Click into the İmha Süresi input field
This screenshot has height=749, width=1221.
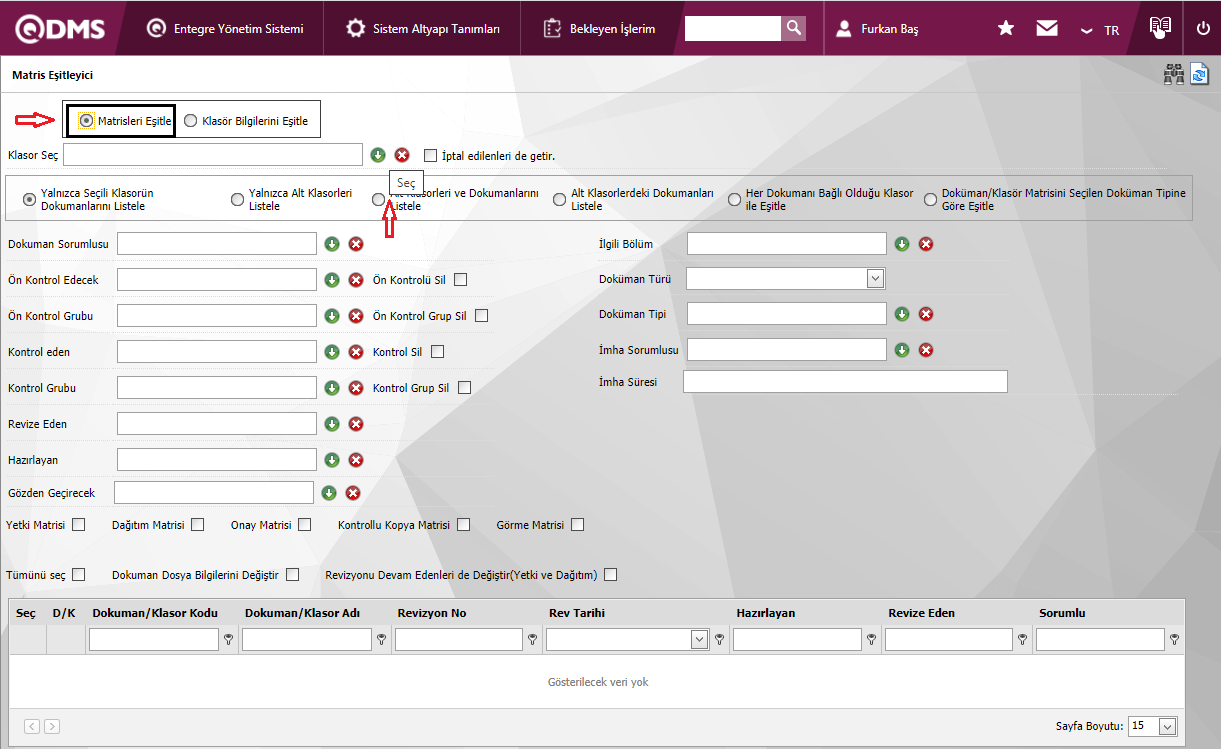tap(845, 382)
